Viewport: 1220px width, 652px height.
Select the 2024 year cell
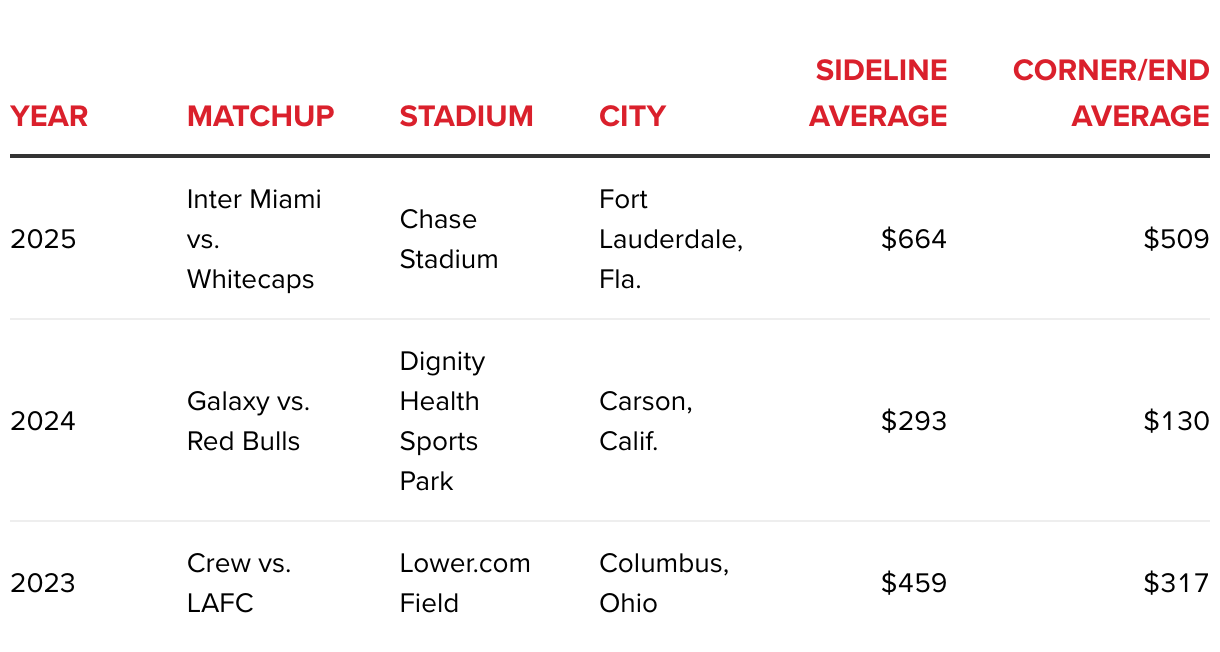[43, 421]
